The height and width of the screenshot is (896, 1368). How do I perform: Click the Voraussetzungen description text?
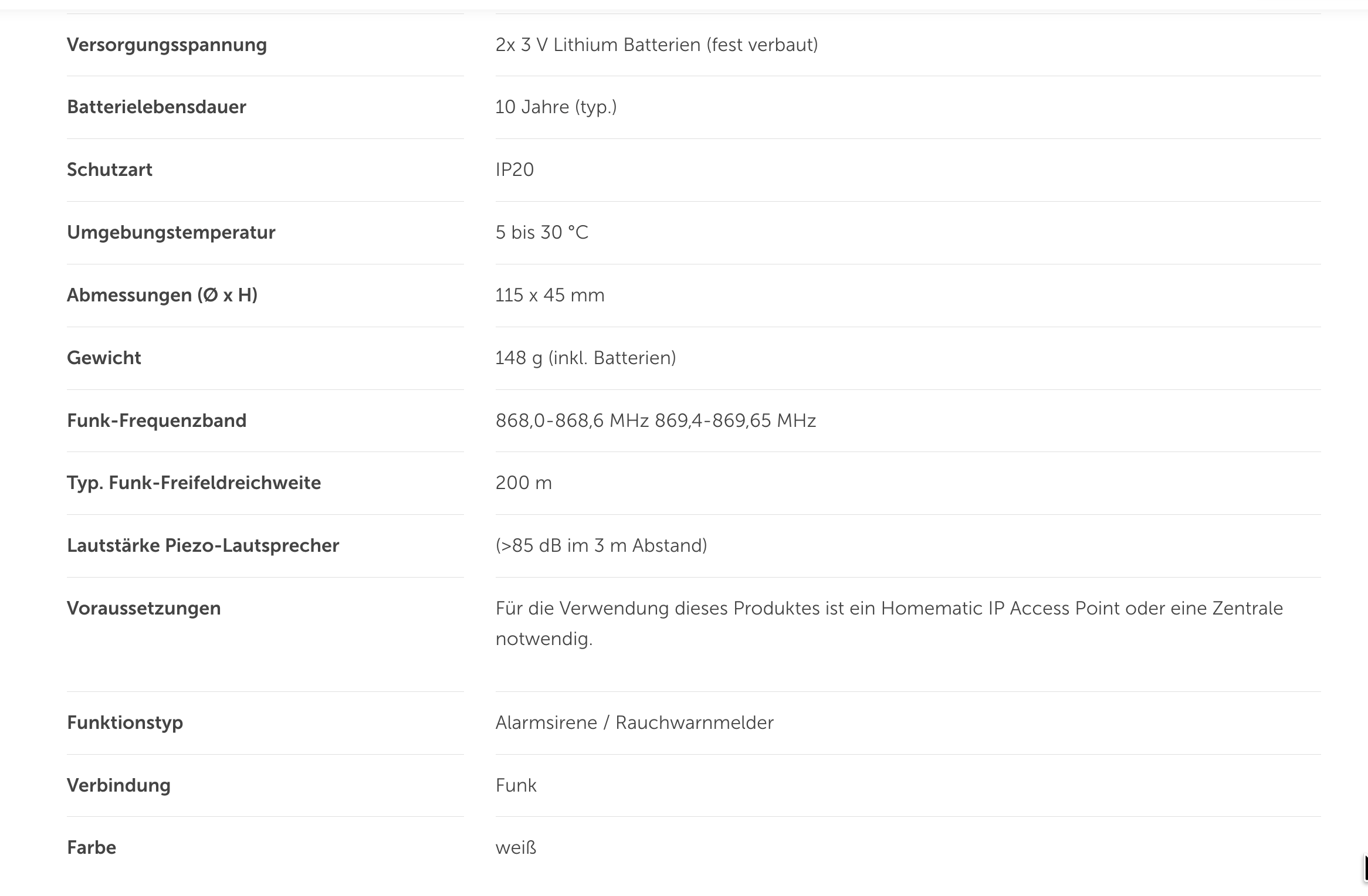pyautogui.click(x=889, y=623)
